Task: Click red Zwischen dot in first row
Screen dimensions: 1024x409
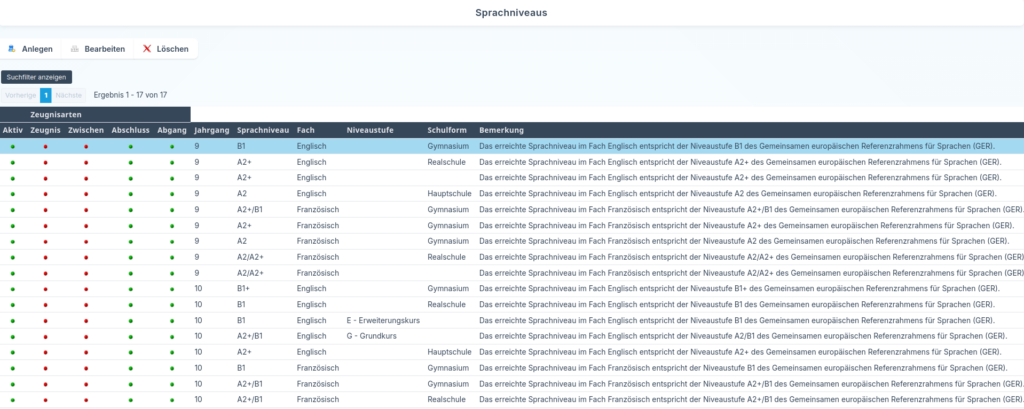Action: pos(86,146)
